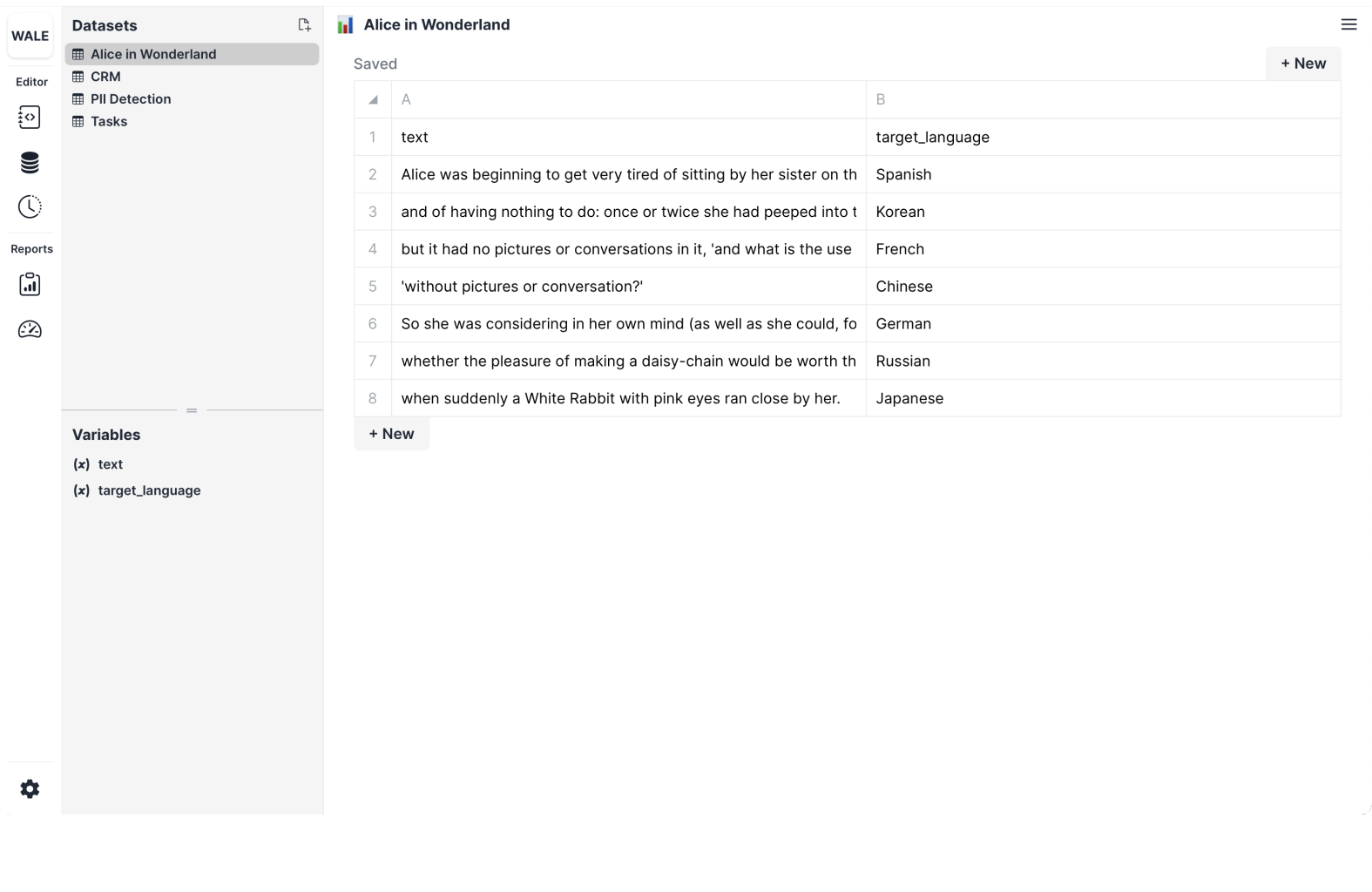Click the Alice in Wonderland page title
The image size is (1372, 892).
pyautogui.click(x=436, y=25)
